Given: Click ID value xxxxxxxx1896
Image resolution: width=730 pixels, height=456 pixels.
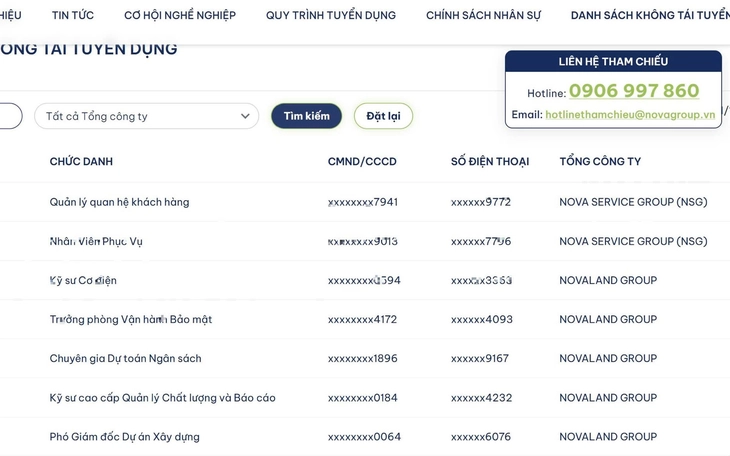Looking at the screenshot, I should [x=363, y=359].
